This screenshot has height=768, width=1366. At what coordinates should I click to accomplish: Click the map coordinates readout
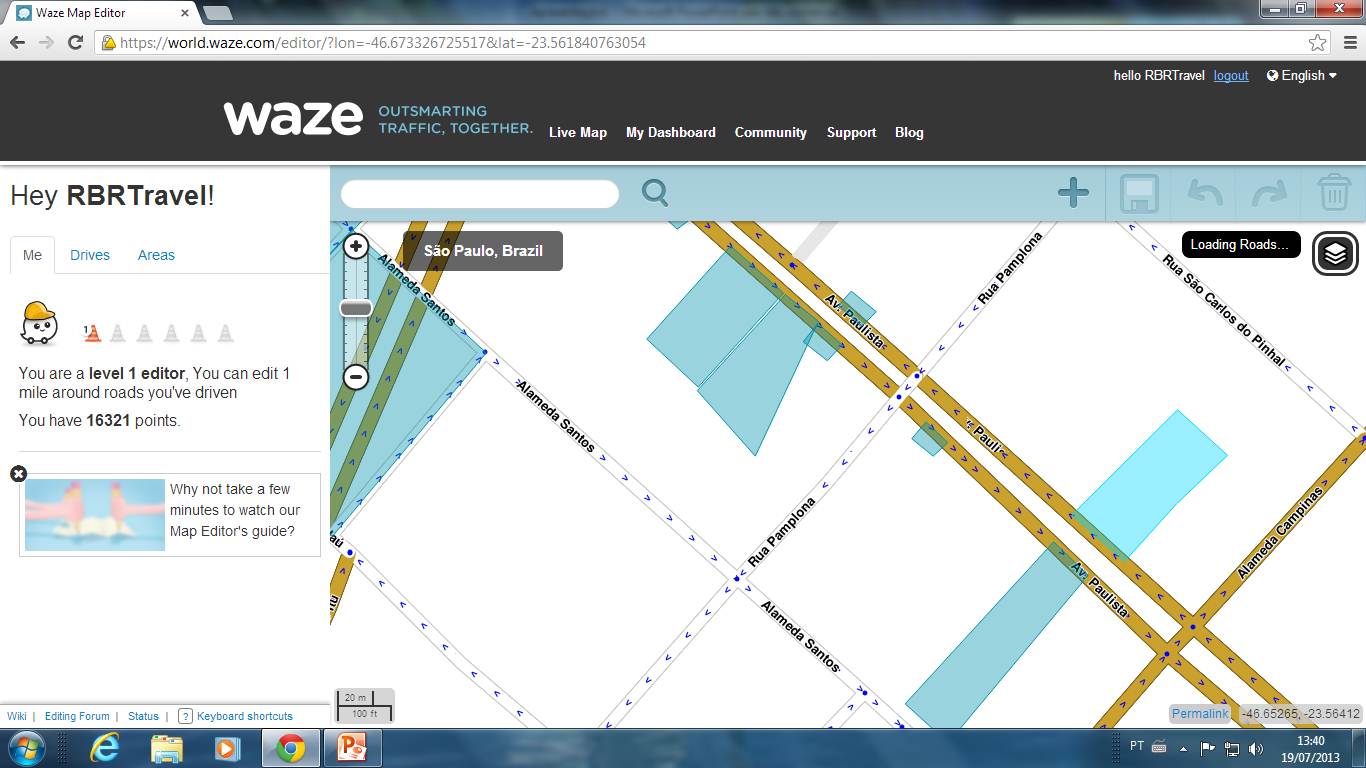point(1300,714)
